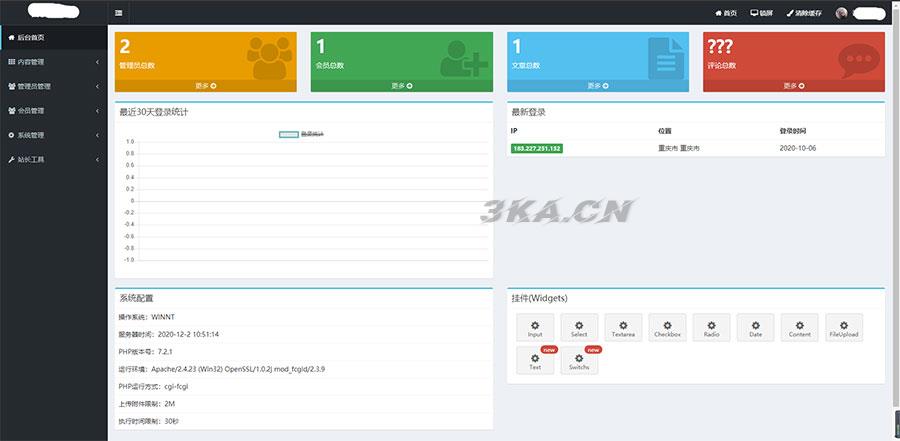Click the Content widget gear icon
Viewport: 900px width, 441px height.
coord(799,327)
